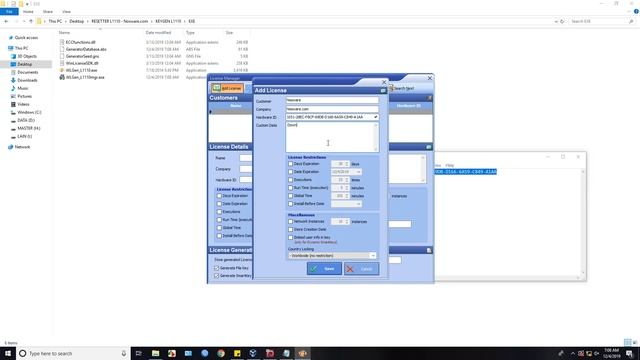The width and height of the screenshot is (640, 360).
Task: Sort files by Name column header
Action: click(64, 33)
